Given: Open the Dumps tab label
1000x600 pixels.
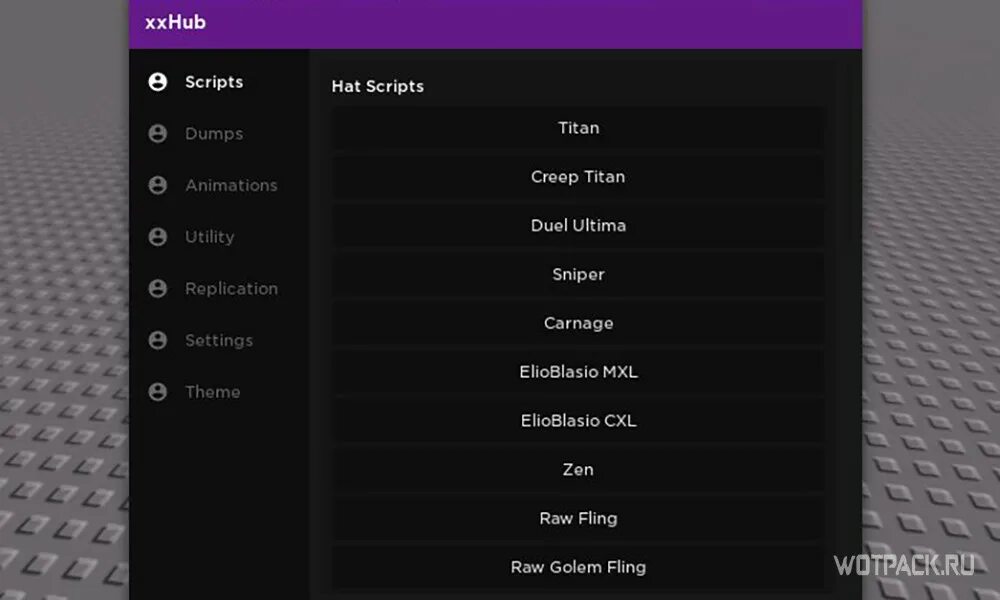Looking at the screenshot, I should [214, 133].
